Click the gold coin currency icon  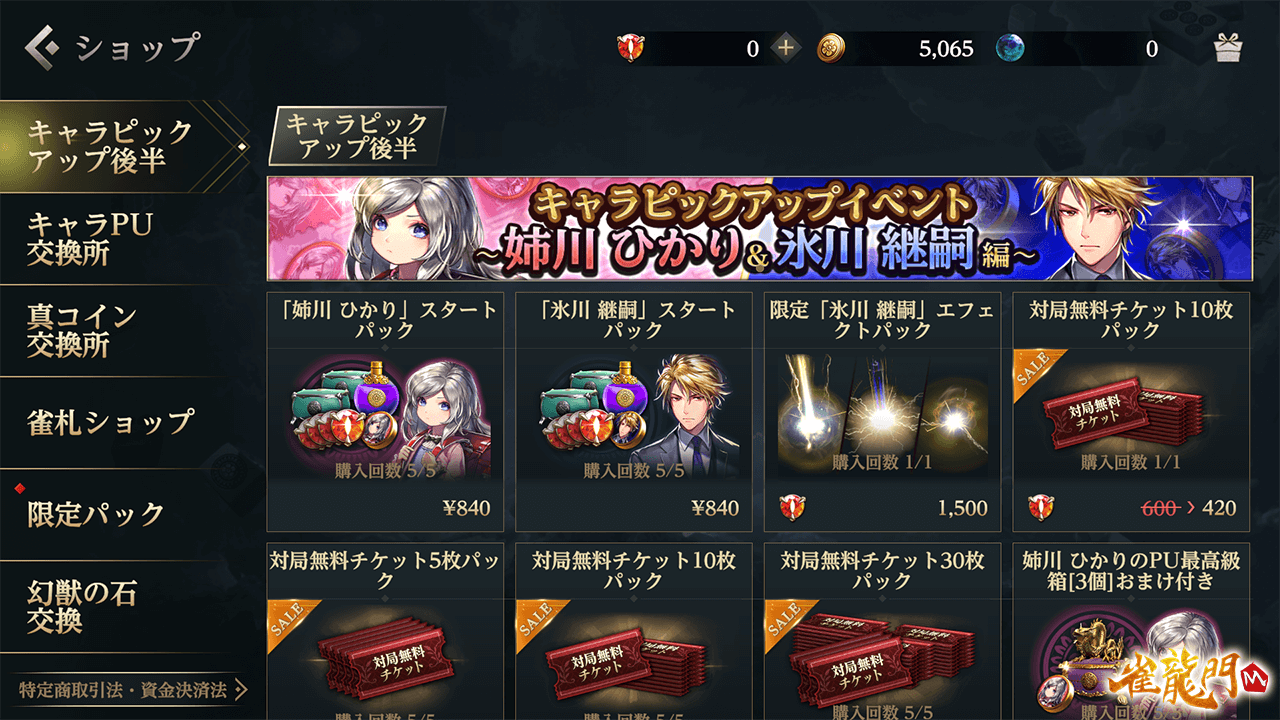tap(831, 48)
